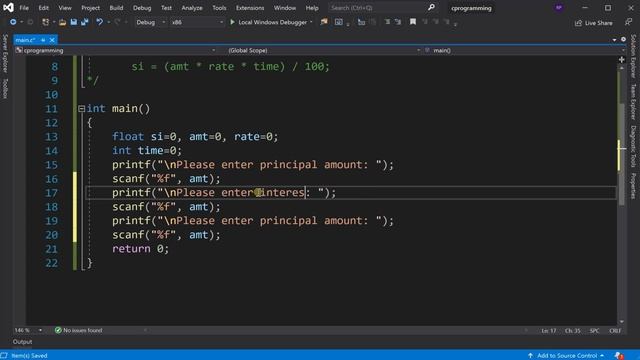Click the Save All toolbar icon
Image resolution: width=640 pixels, height=360 pixels.
coord(84,22)
